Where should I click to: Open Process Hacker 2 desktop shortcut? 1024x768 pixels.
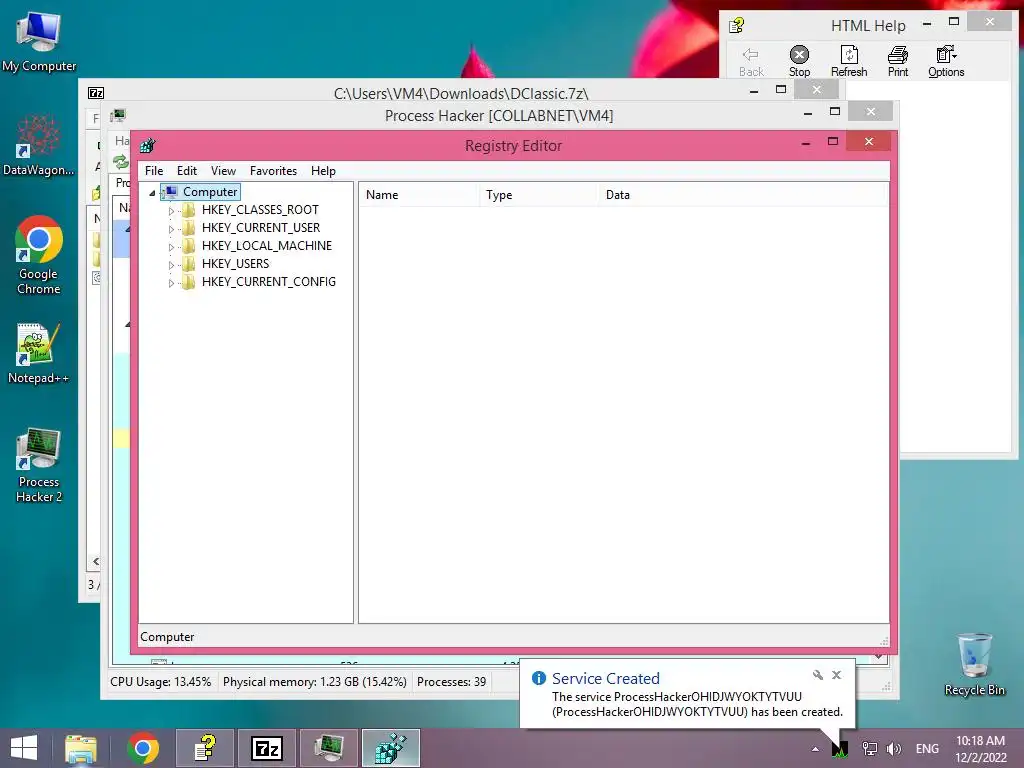tap(39, 465)
